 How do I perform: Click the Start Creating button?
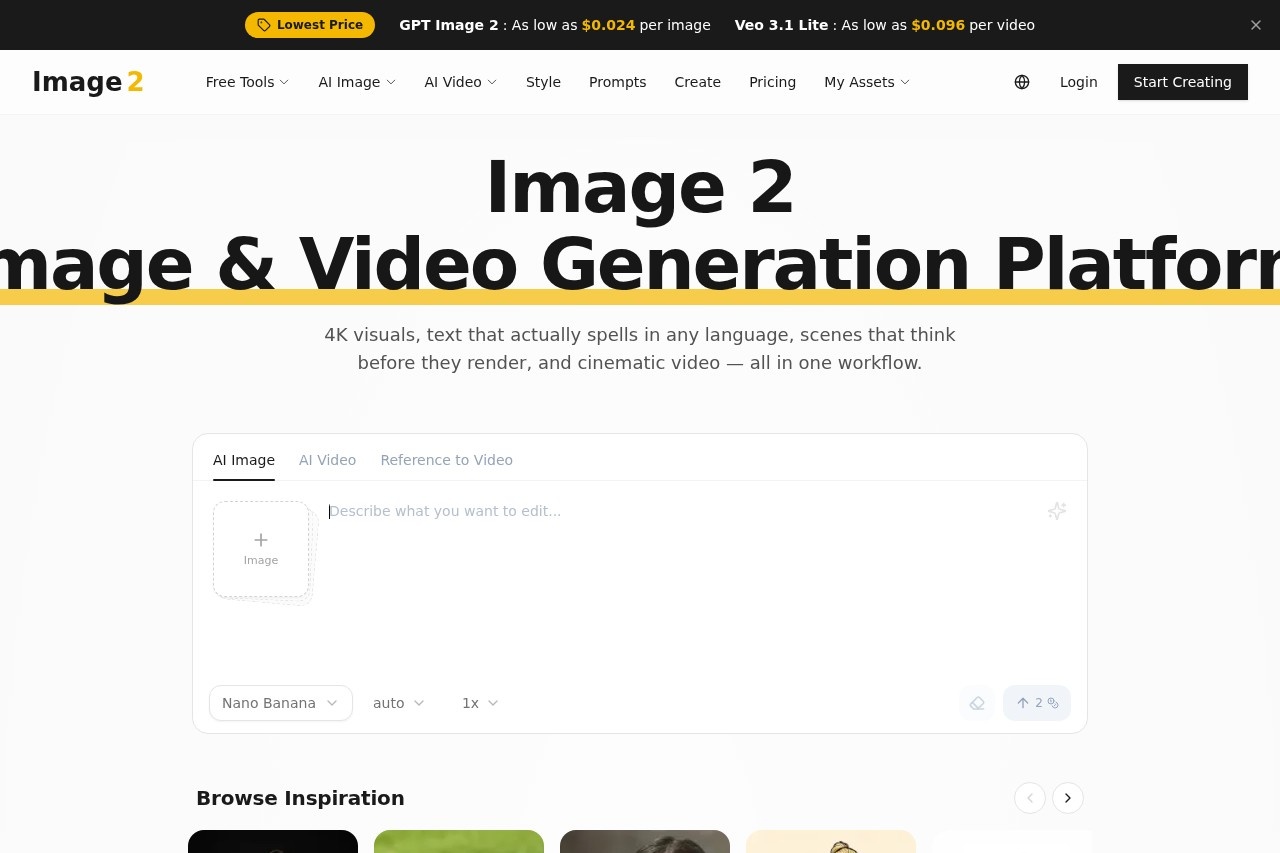[1182, 82]
